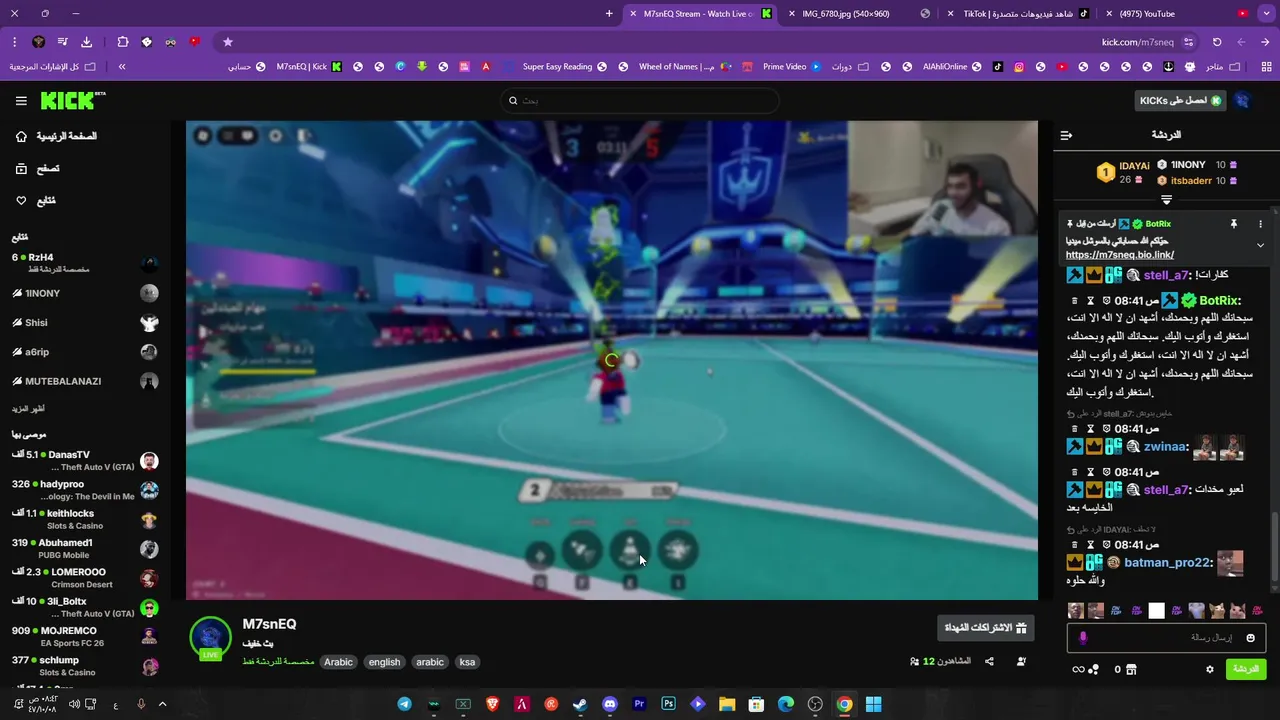Open DanasTV recommended channel
The height and width of the screenshot is (720, 1280).
click(x=85, y=461)
